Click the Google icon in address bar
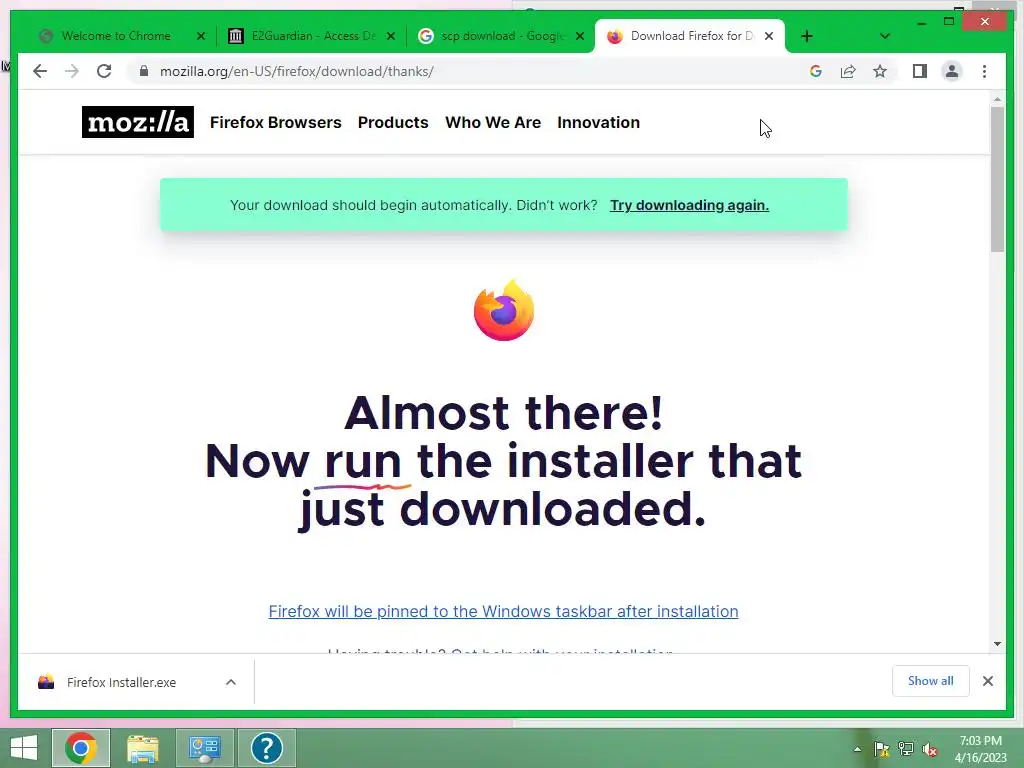The image size is (1024, 768). point(816,71)
